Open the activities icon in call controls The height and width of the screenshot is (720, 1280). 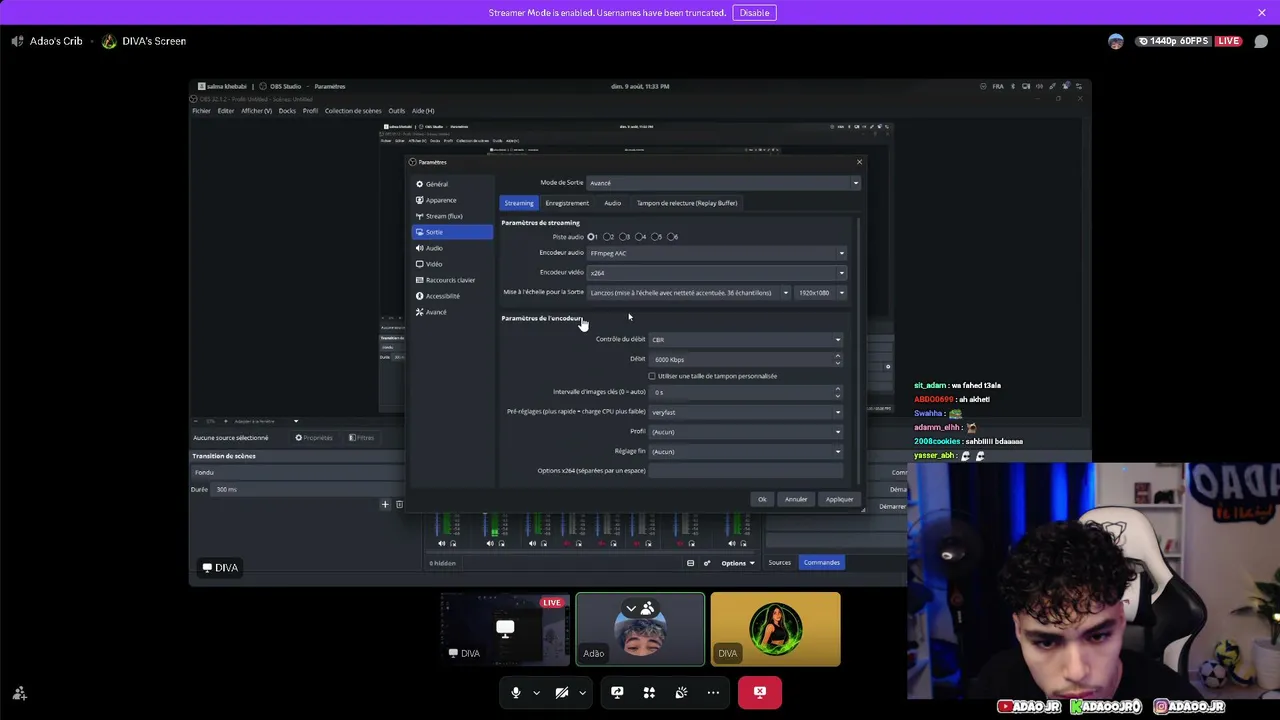(x=649, y=692)
